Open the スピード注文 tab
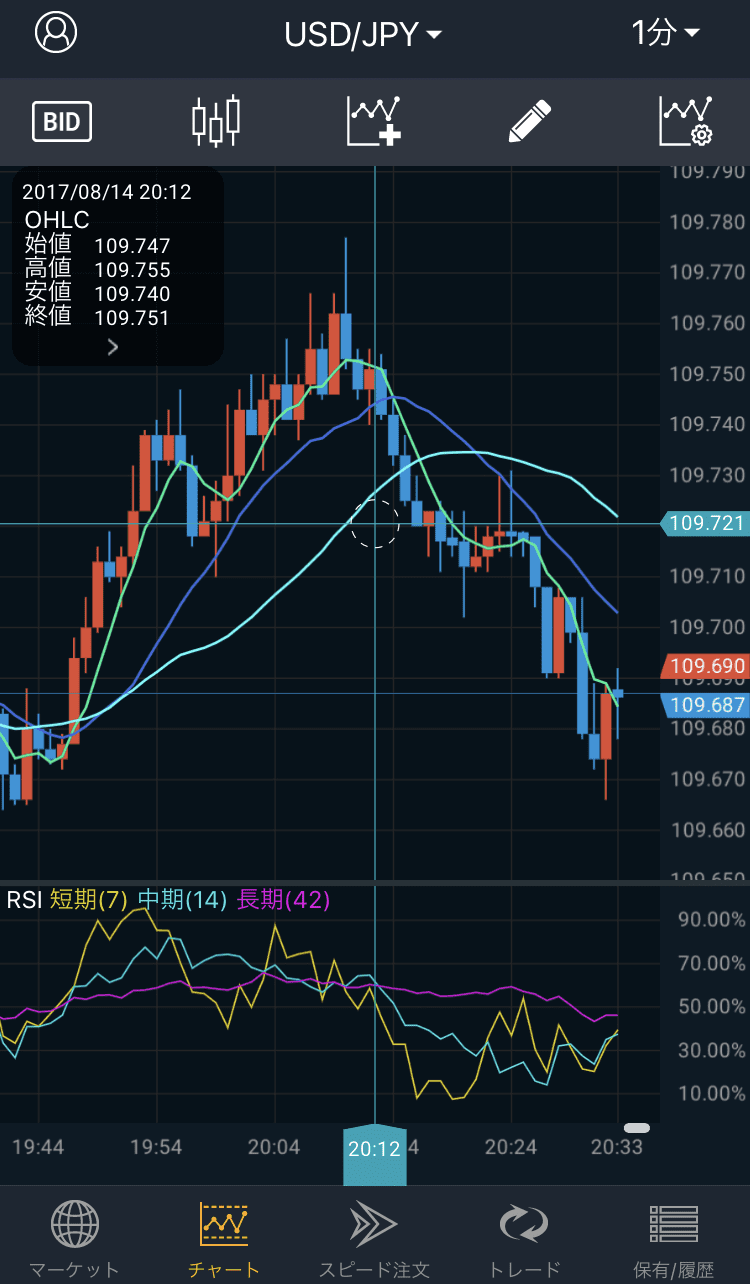This screenshot has width=750, height=1284. 374,1240
